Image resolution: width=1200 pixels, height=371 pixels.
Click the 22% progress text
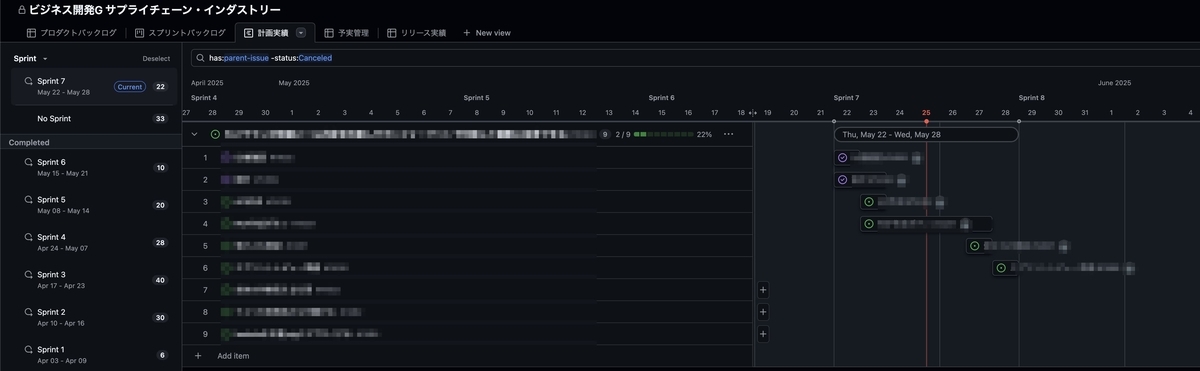pyautogui.click(x=704, y=134)
